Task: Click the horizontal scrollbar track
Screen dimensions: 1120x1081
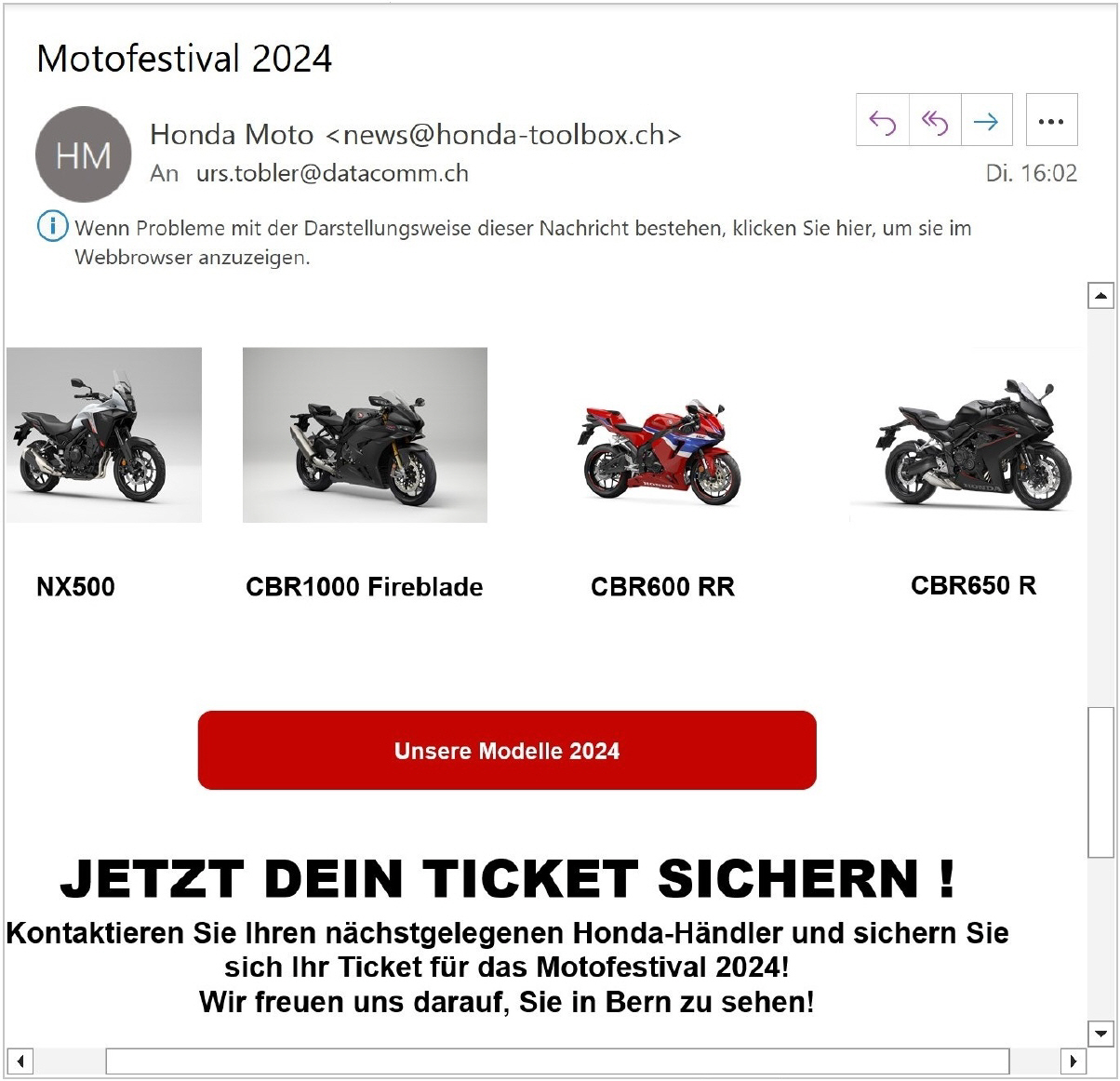Action: coord(557,1061)
